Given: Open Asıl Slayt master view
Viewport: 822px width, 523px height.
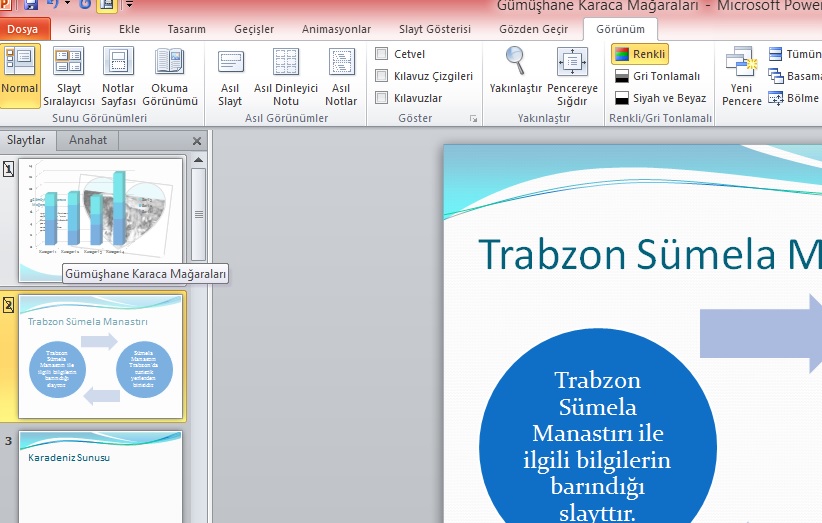Looking at the screenshot, I should (230, 76).
